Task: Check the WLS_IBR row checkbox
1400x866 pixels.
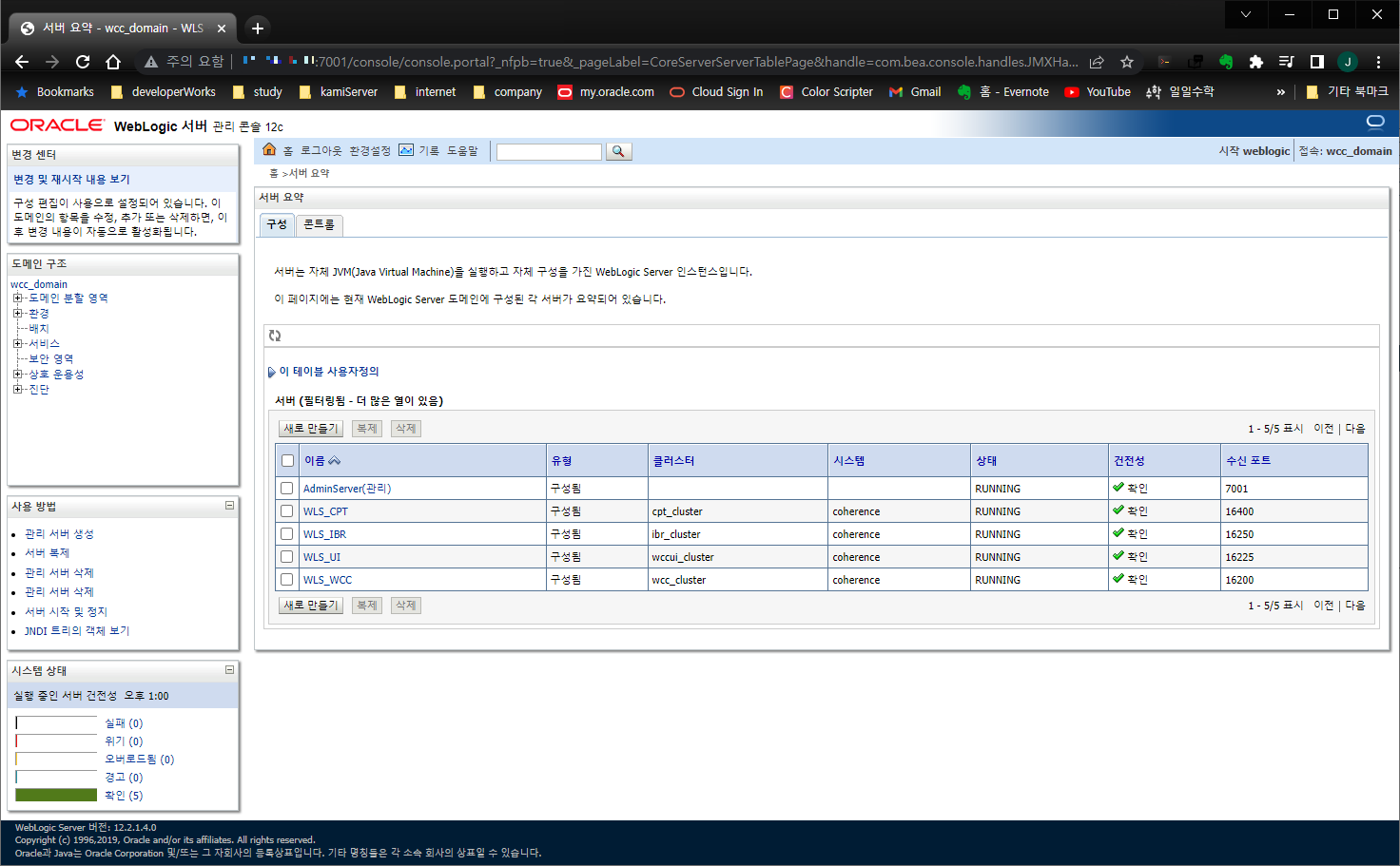Action: (287, 533)
